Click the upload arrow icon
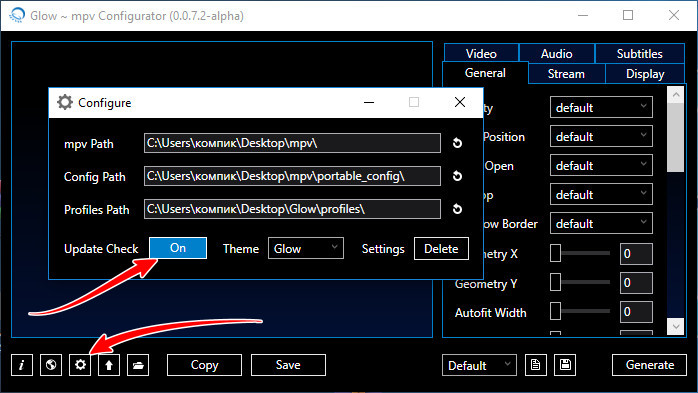Screen dimensions: 698x393 [x=109, y=365]
